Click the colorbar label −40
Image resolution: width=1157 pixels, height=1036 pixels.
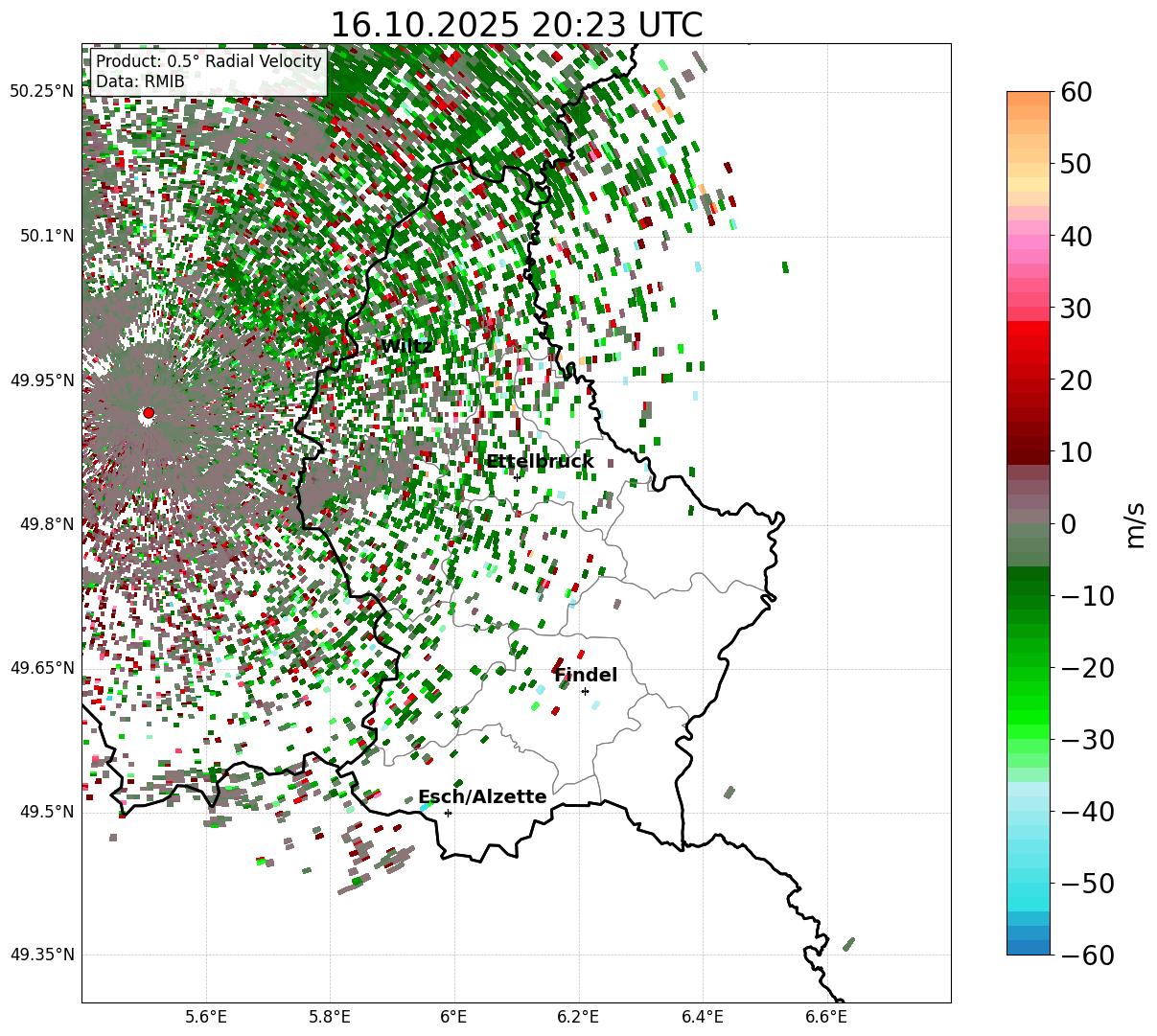1087,812
